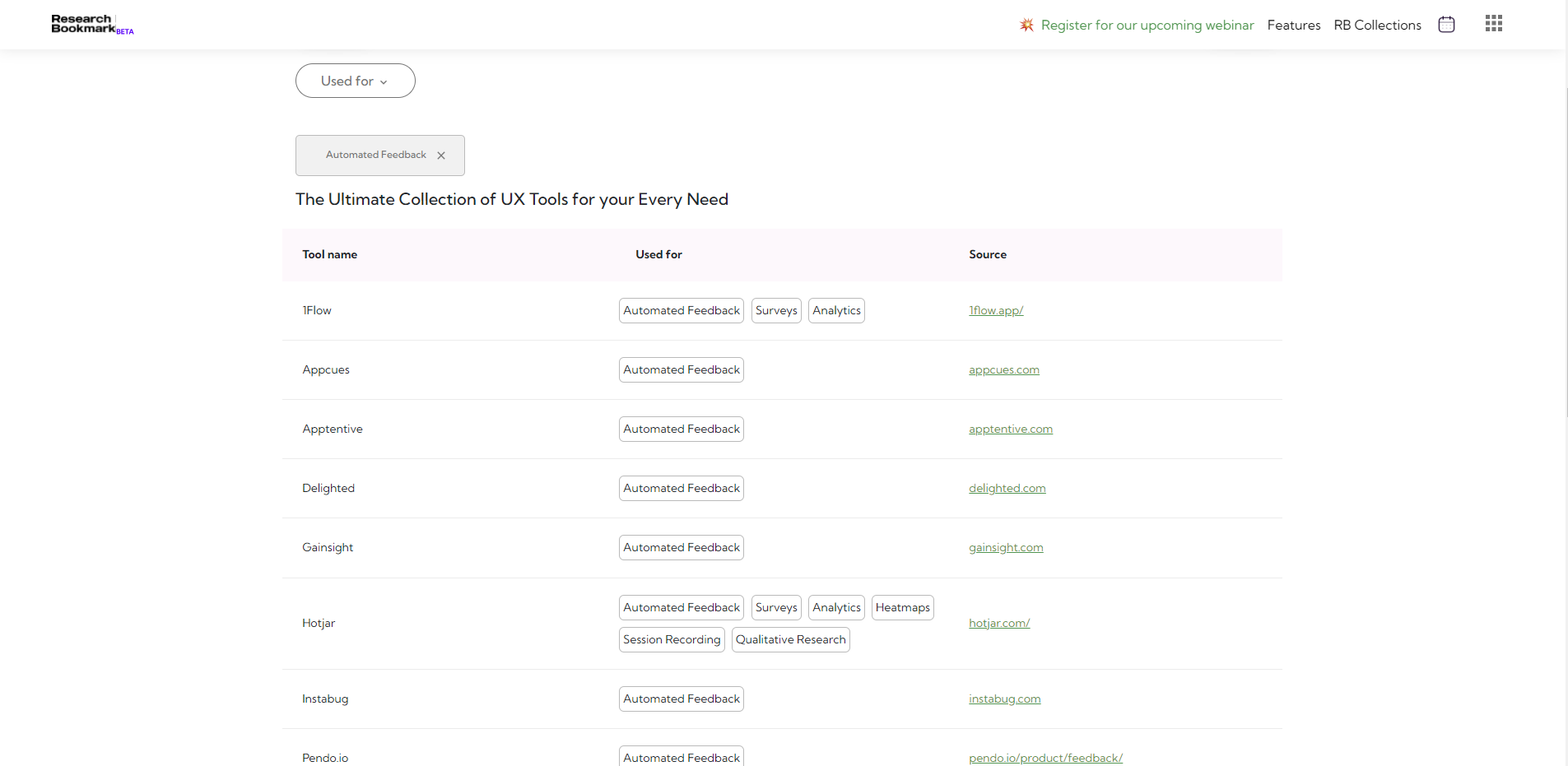Select the Qualitative Research tag

point(791,639)
